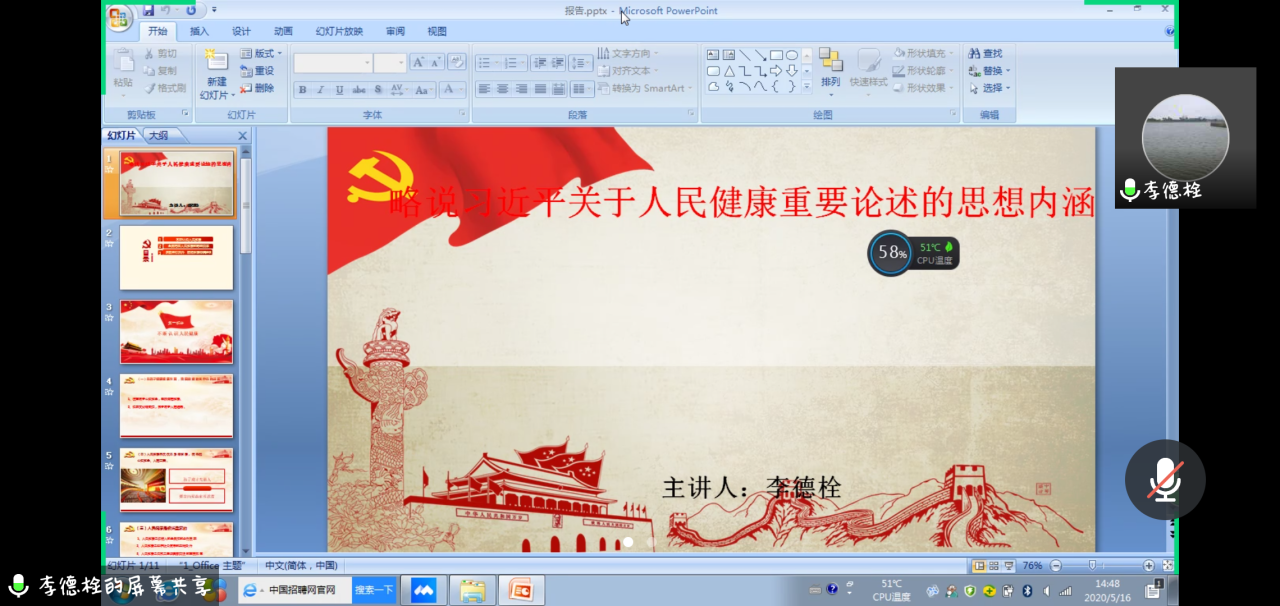This screenshot has width=1280, height=606.
Task: Click the 重设 reset slide button
Action: (x=258, y=71)
